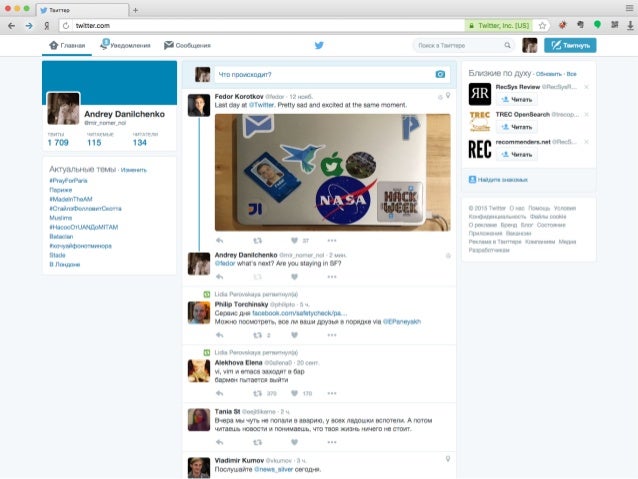Focus the Поиск в Твиттере search field
This screenshot has height=479, width=638.
(x=463, y=45)
